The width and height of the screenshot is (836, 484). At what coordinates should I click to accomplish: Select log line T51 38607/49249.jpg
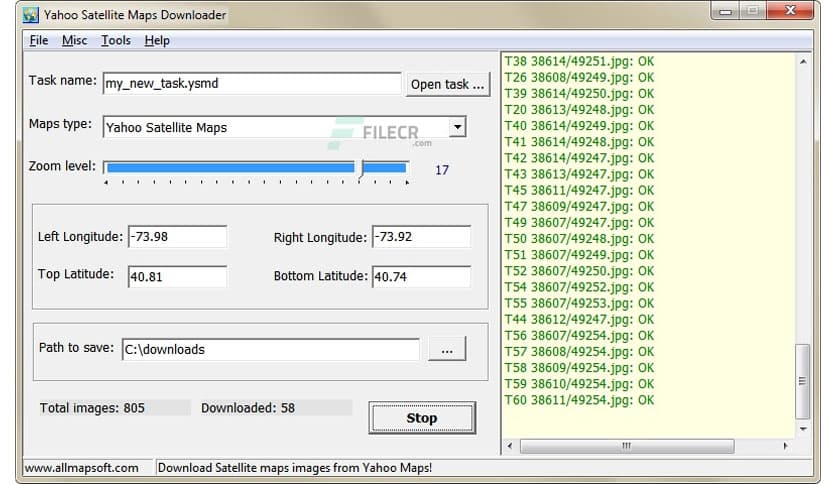579,255
